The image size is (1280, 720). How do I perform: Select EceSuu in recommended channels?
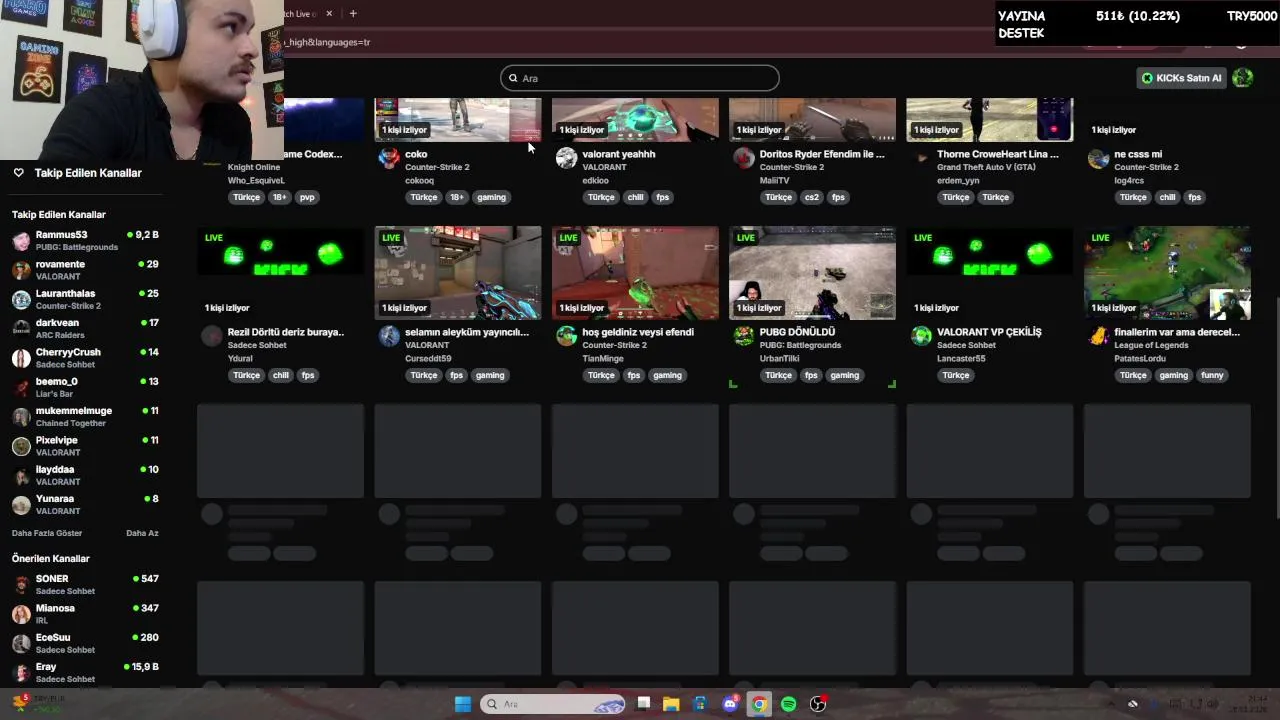coord(85,643)
